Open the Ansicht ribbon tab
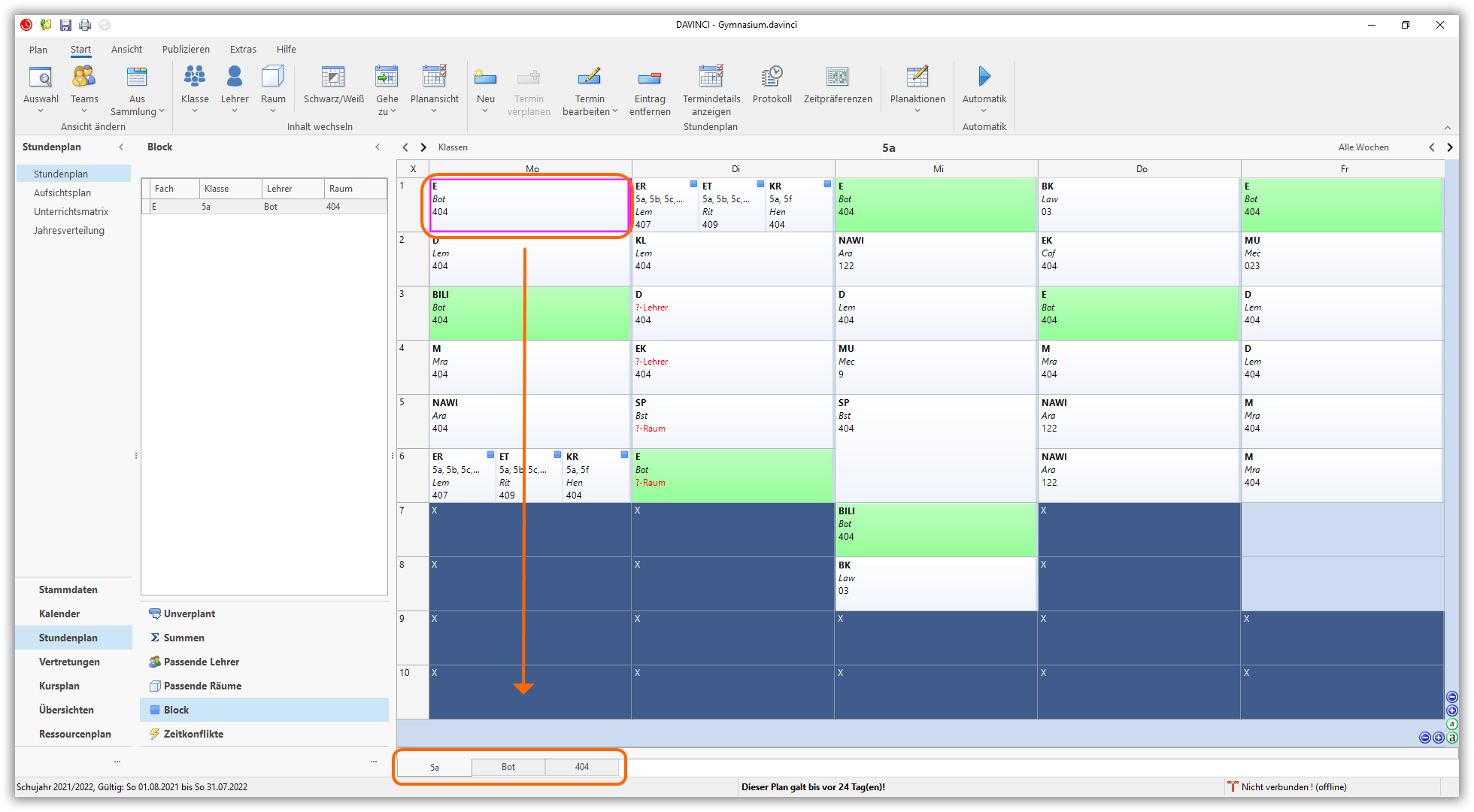 point(126,50)
